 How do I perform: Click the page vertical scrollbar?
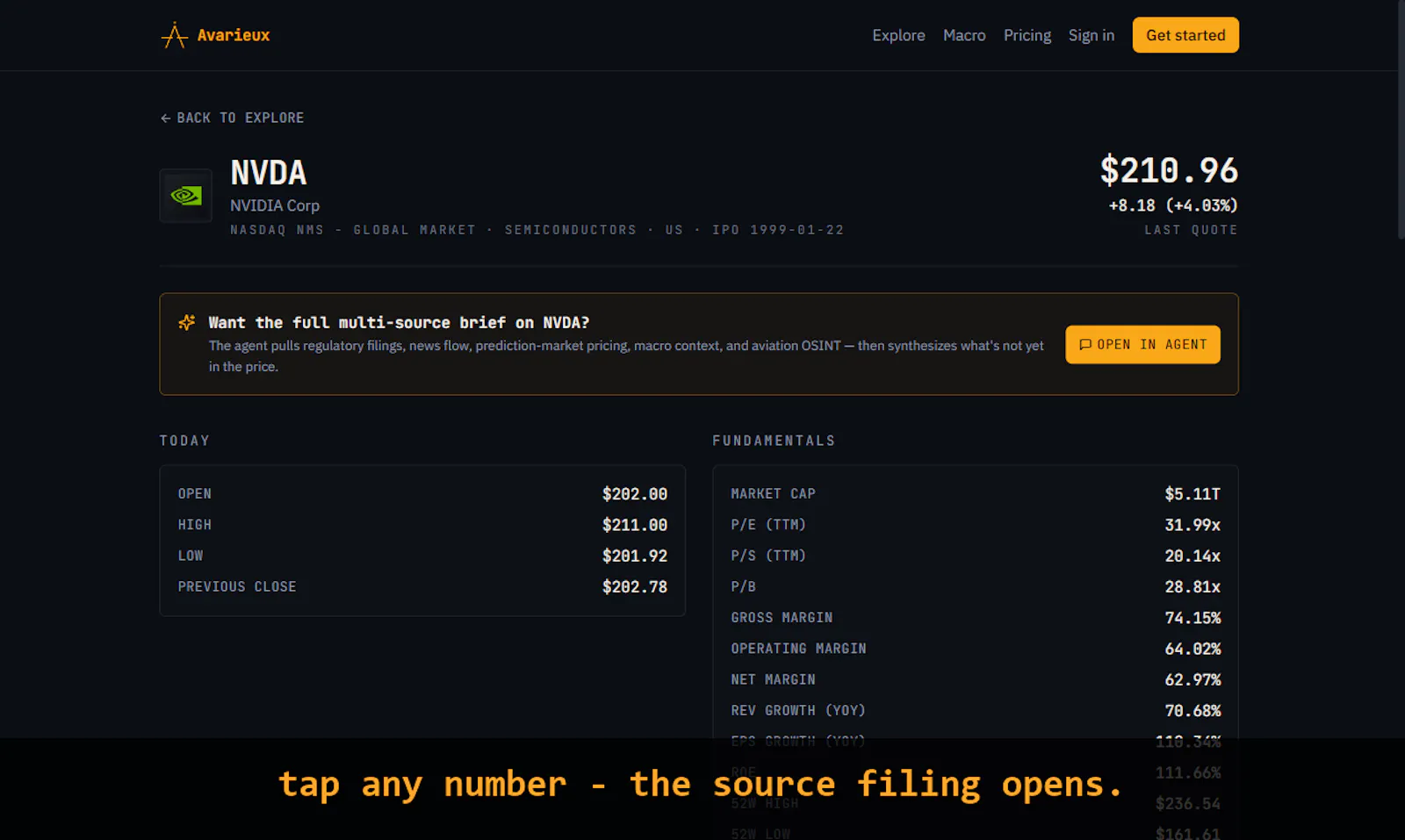point(1401,120)
